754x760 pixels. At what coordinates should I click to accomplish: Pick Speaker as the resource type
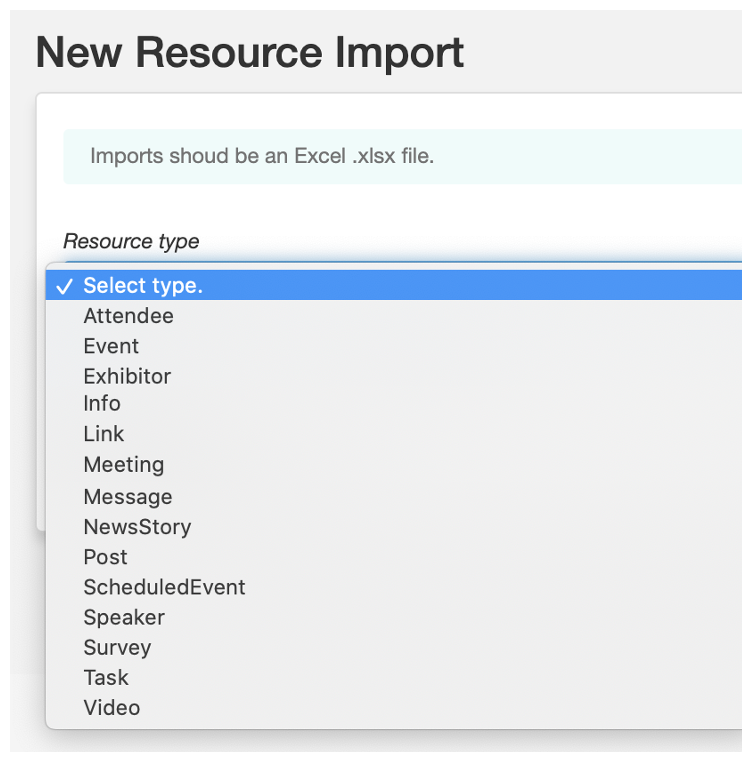tap(393, 617)
